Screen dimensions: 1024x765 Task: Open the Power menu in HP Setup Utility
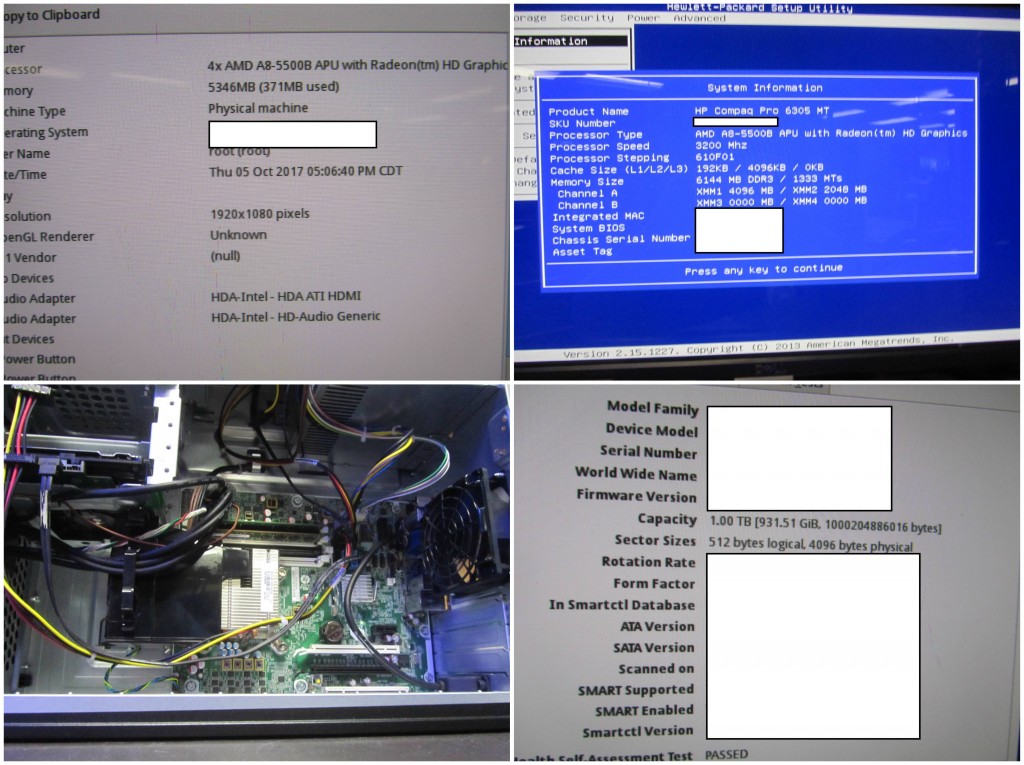pos(643,18)
